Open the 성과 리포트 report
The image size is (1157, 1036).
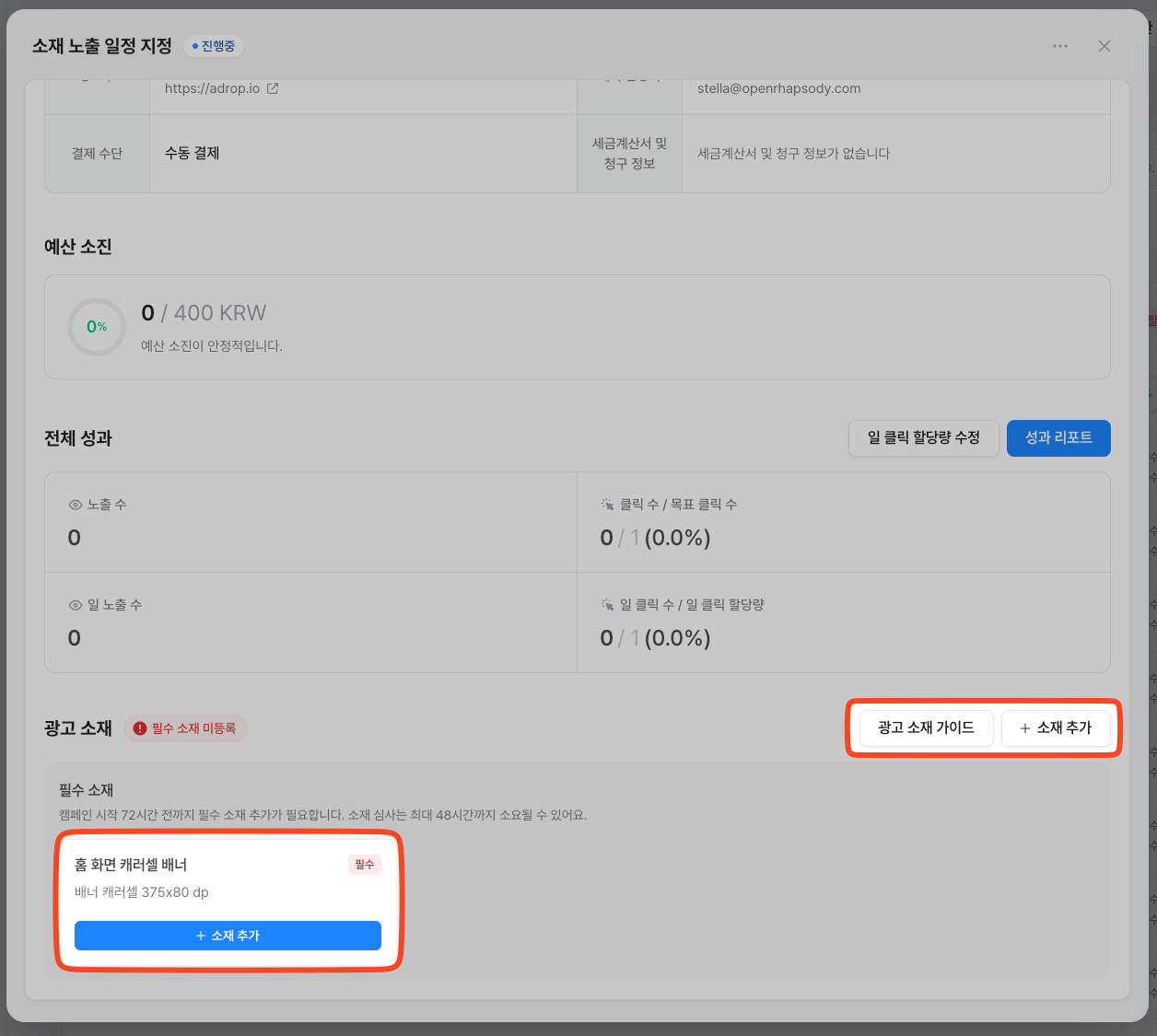coord(1058,438)
